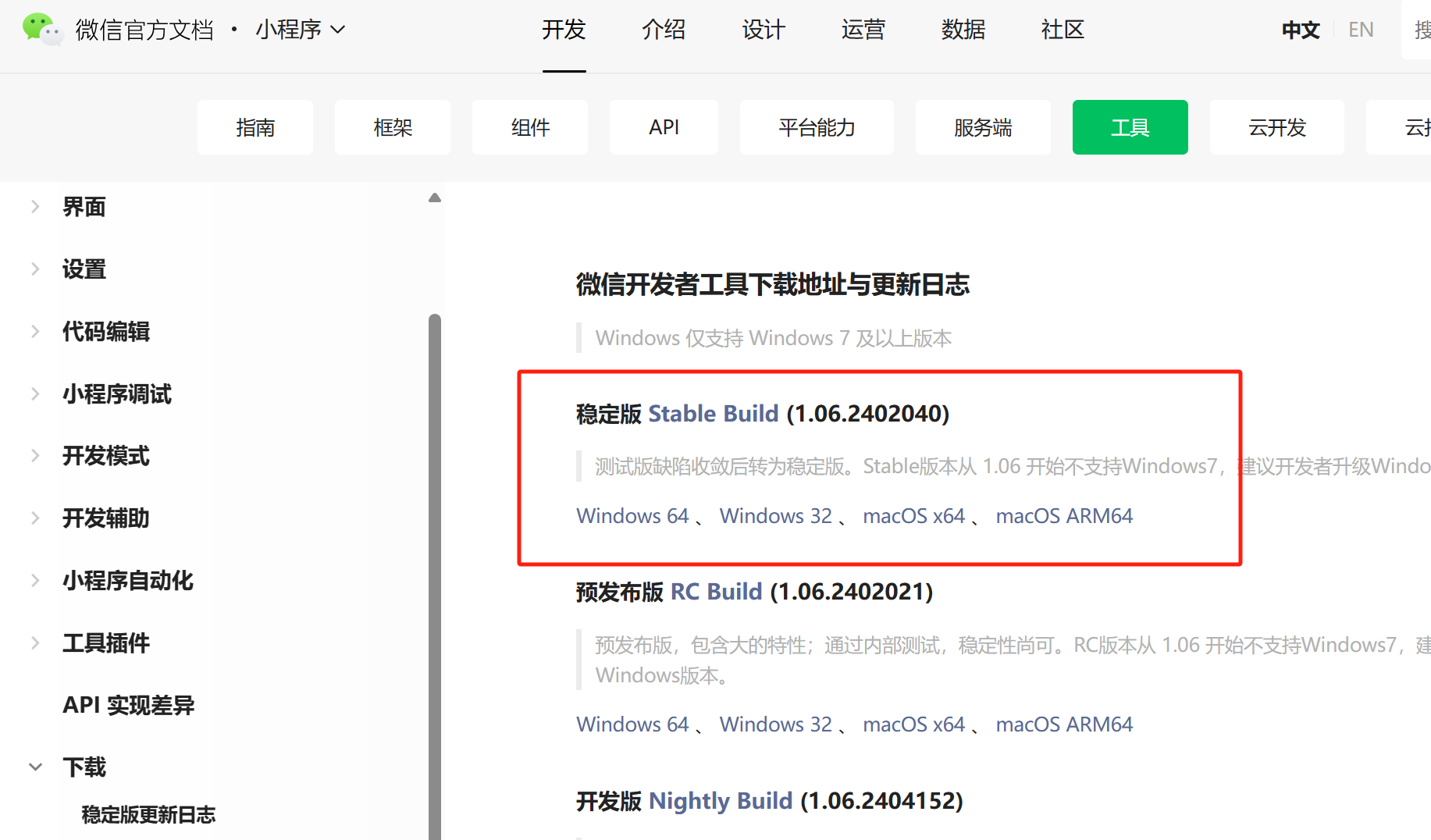This screenshot has height=840, width=1431.
Task: Select the 介绍 top menu item
Action: point(664,30)
